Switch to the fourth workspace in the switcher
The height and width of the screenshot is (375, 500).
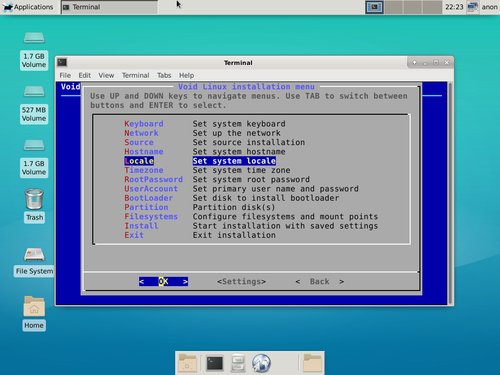[x=432, y=7]
